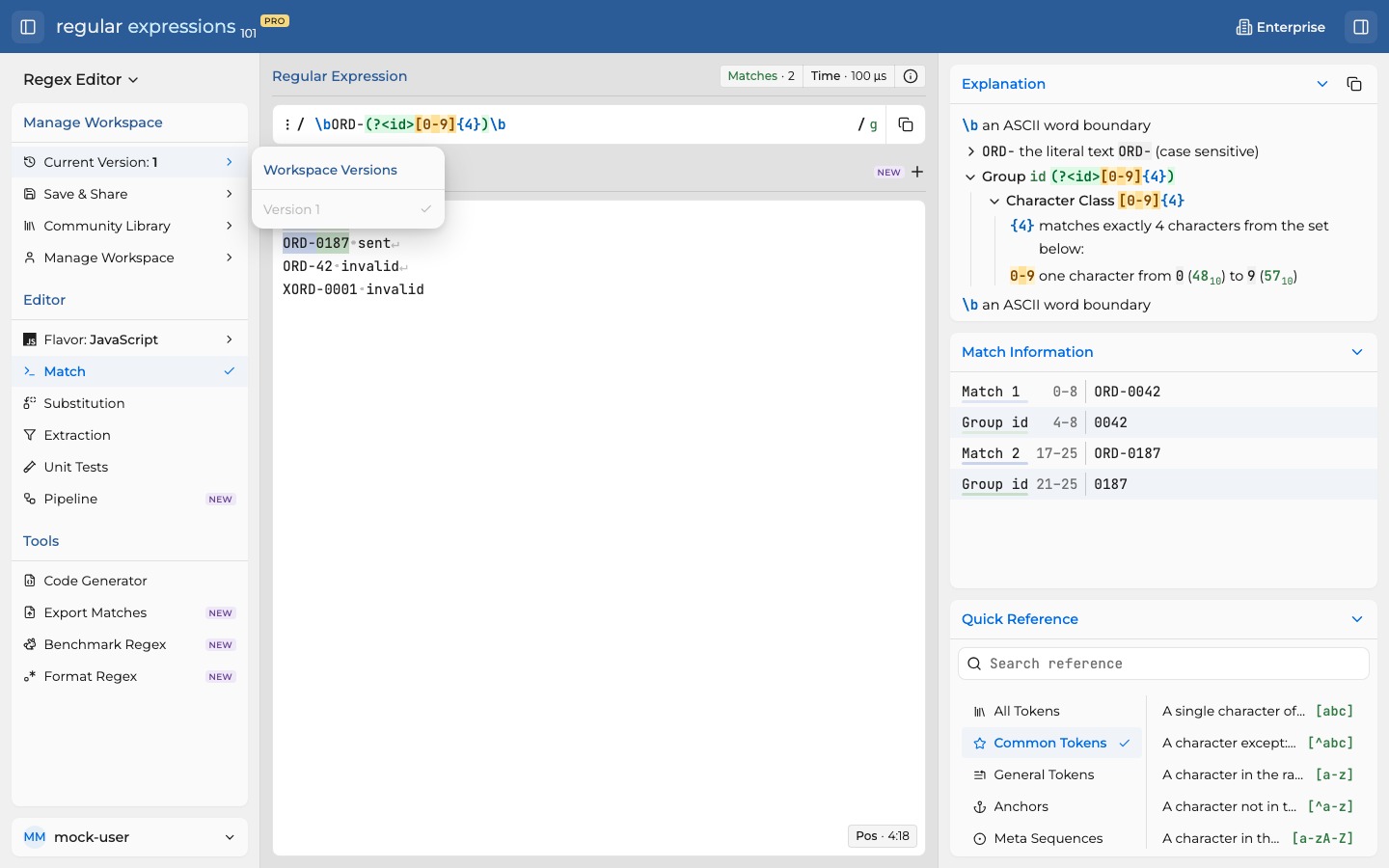Select Common Tokens reference category
Screen dimensions: 1389x868
[x=1051, y=743]
